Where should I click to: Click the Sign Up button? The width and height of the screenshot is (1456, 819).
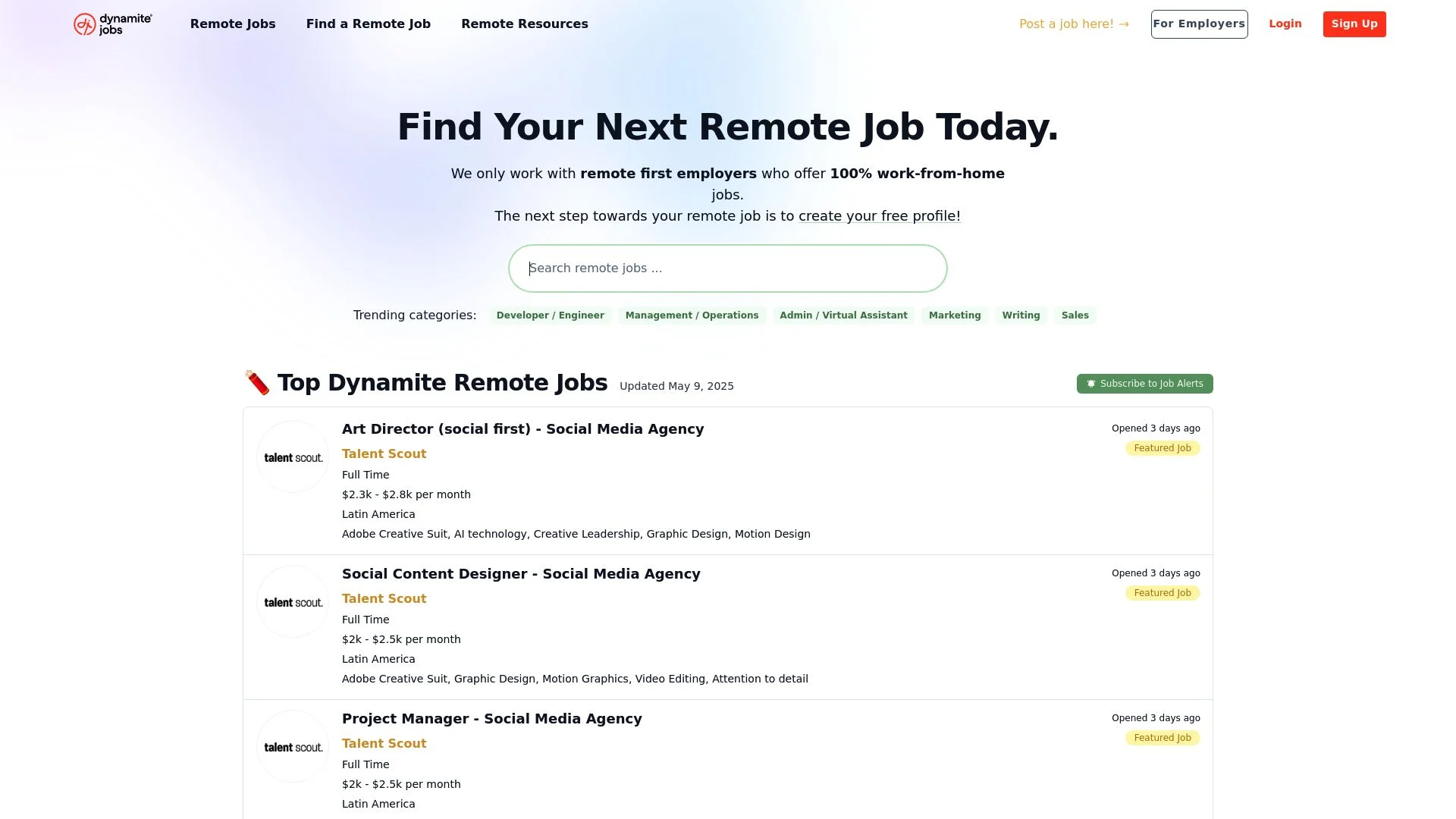tap(1354, 24)
